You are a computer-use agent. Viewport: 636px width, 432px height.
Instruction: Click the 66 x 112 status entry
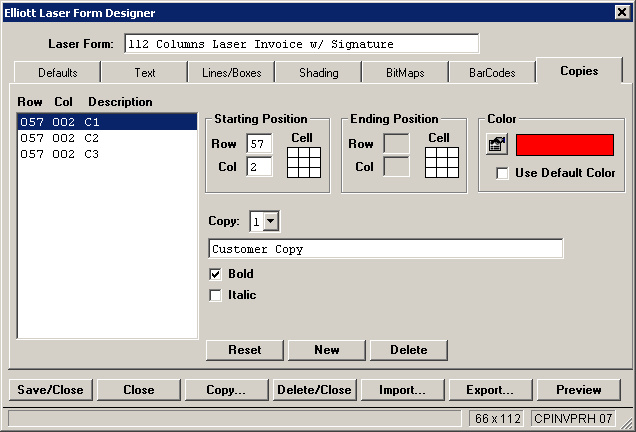(x=497, y=418)
